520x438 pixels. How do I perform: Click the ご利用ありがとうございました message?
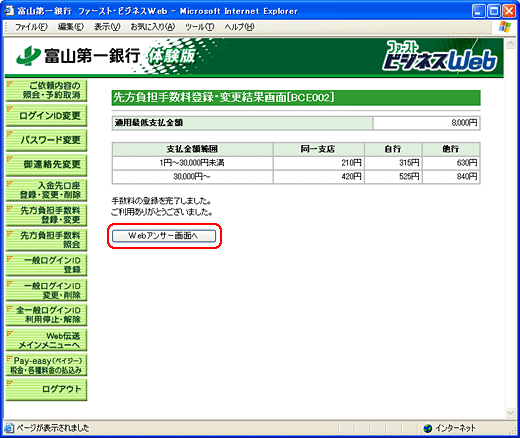(162, 212)
